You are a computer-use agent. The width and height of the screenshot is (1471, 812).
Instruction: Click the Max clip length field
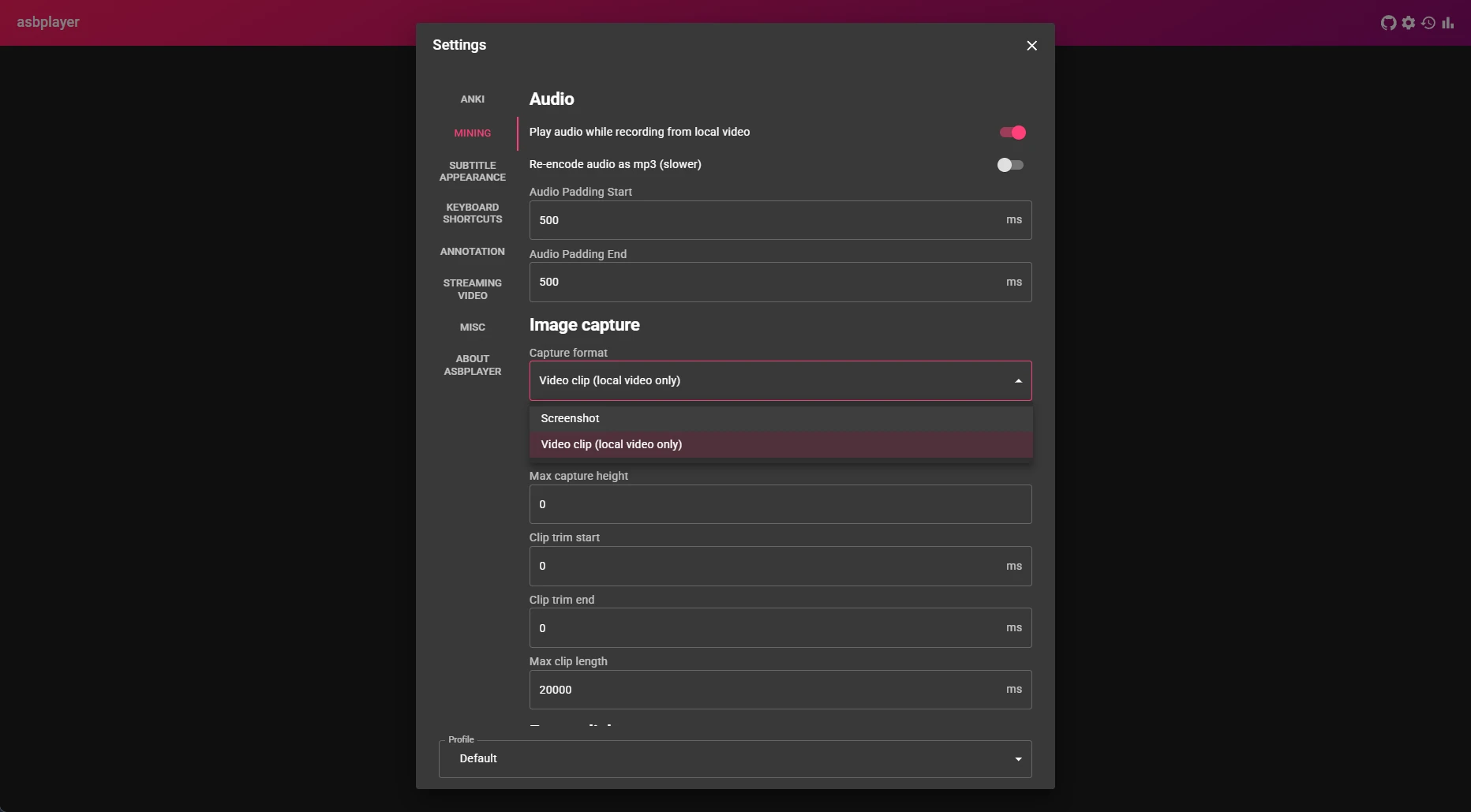(780, 690)
